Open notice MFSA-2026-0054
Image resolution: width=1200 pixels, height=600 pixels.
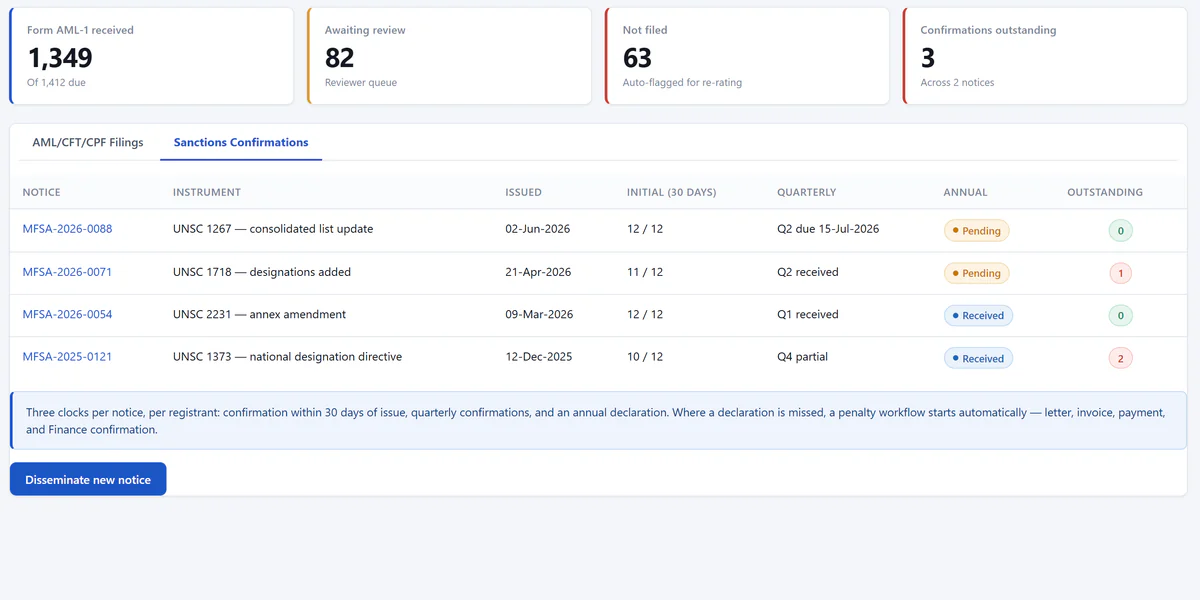[x=67, y=314]
